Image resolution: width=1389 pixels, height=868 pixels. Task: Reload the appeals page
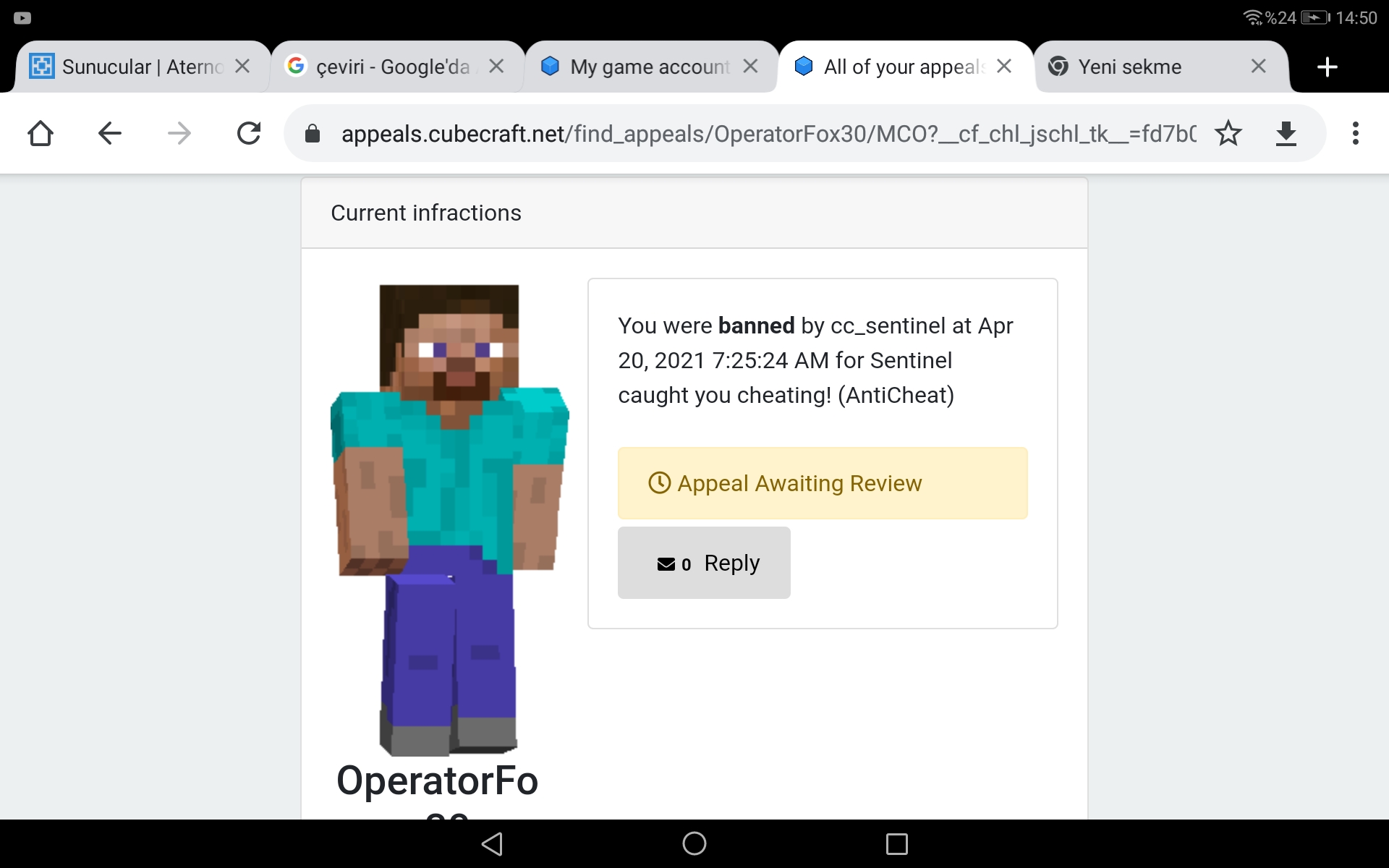click(x=248, y=133)
